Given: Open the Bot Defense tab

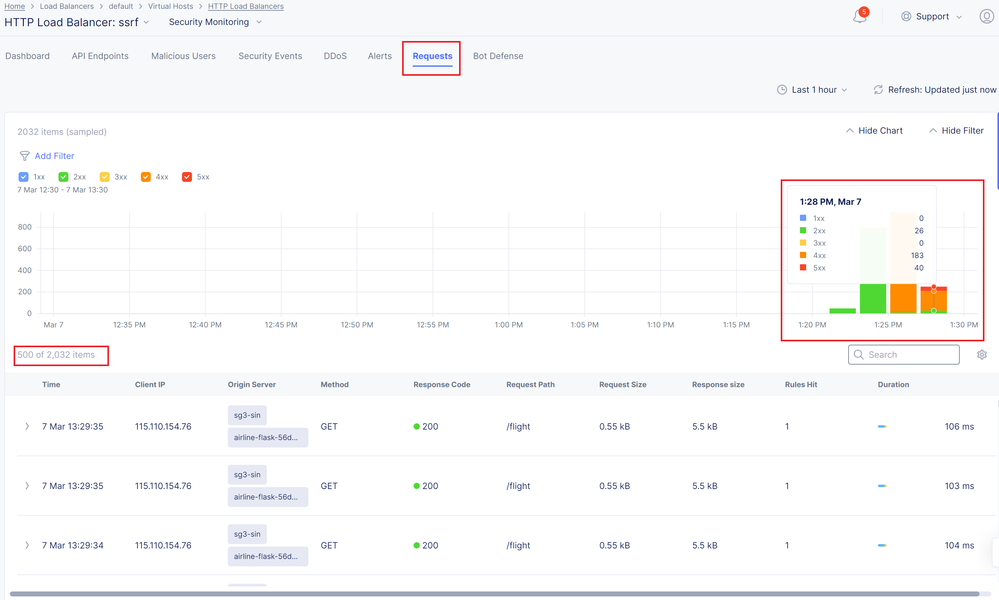Looking at the screenshot, I should (498, 56).
